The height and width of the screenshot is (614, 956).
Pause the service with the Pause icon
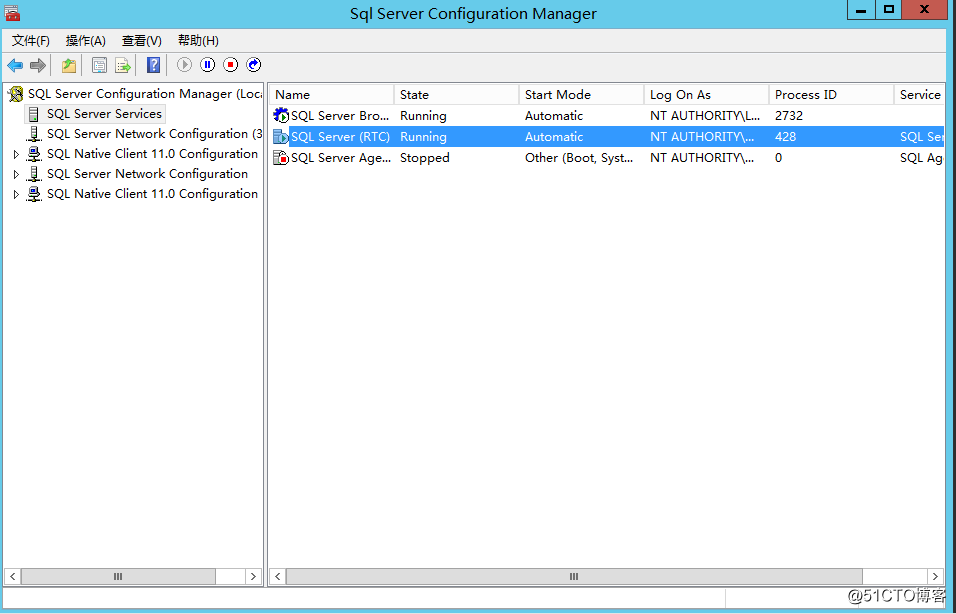point(208,65)
